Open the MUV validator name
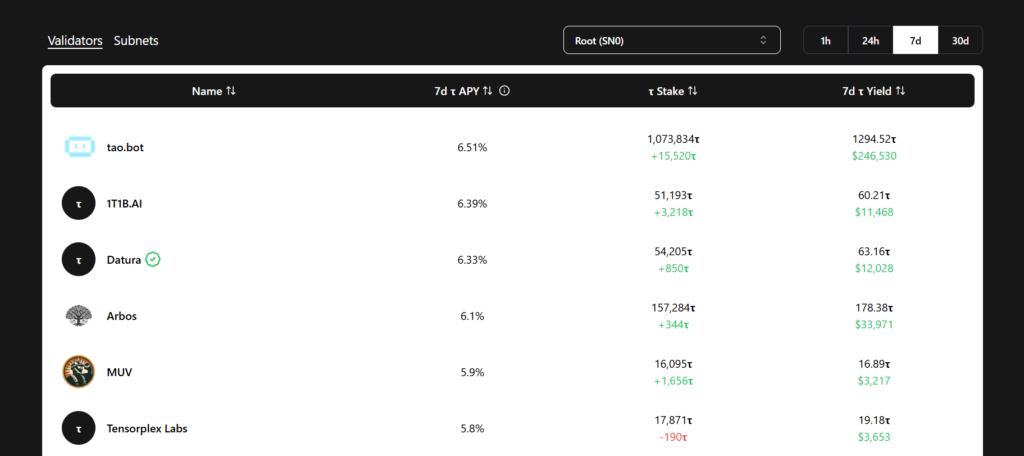The width and height of the screenshot is (1024, 456). [x=120, y=372]
